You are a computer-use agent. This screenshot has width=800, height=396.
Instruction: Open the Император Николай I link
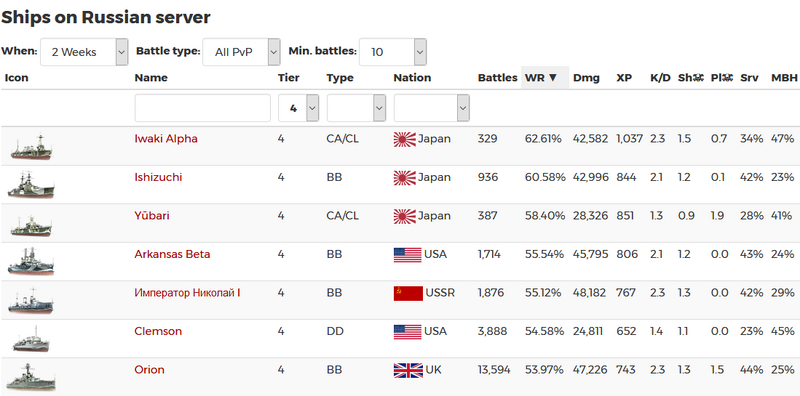(x=187, y=293)
